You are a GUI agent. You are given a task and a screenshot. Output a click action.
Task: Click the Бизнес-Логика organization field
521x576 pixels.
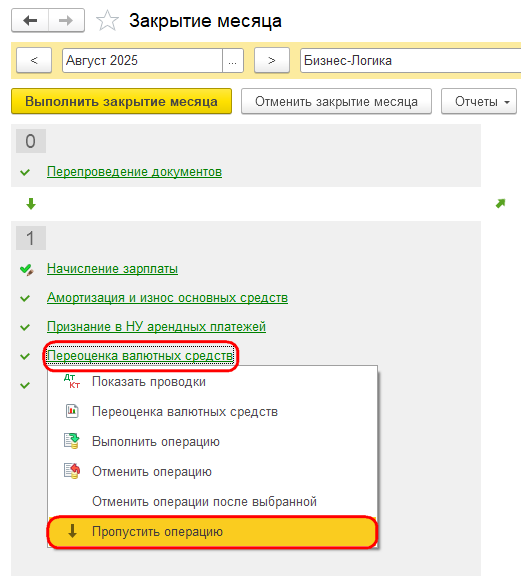(x=410, y=60)
